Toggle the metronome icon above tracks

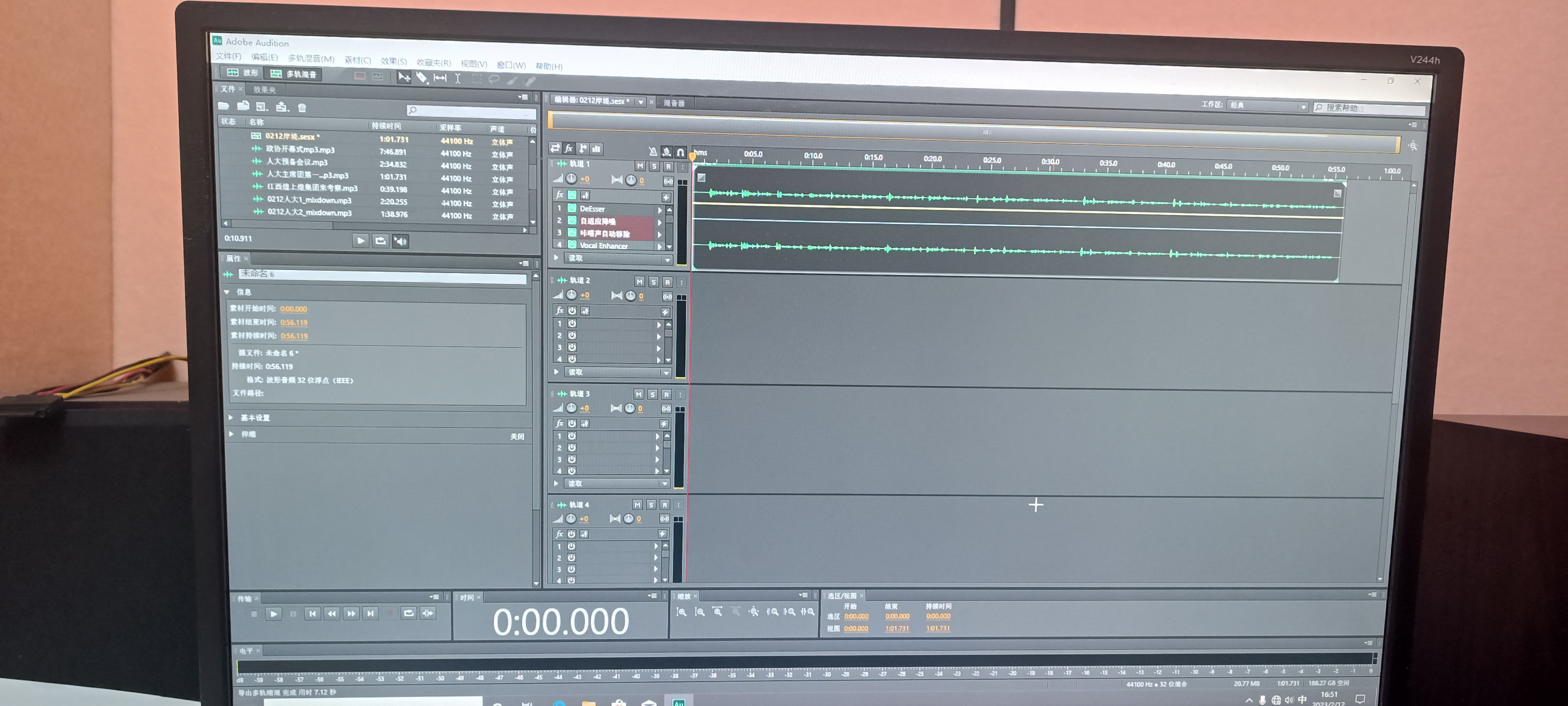pos(653,152)
